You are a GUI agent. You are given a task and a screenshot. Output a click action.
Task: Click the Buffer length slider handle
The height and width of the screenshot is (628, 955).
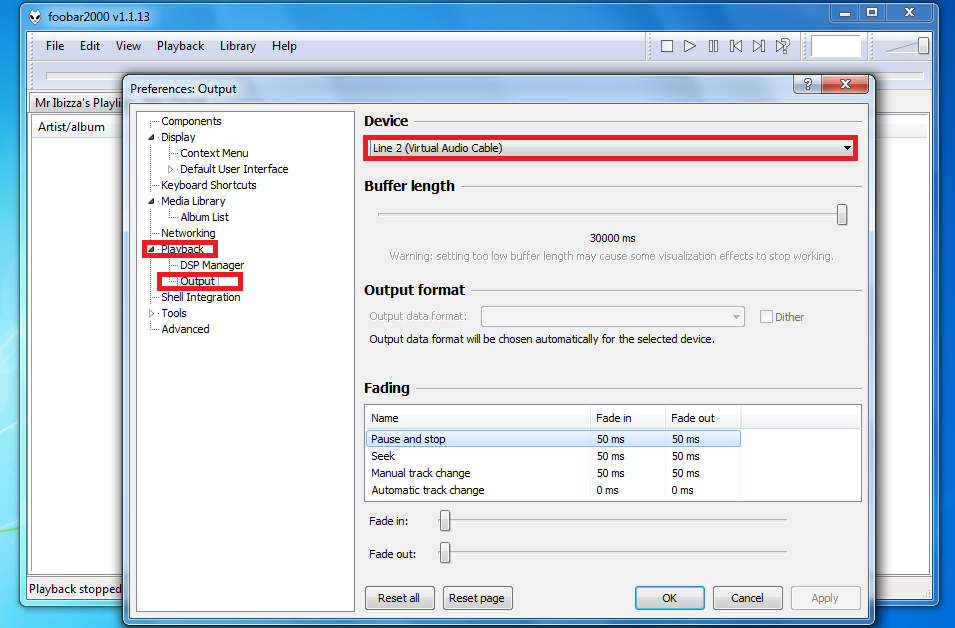click(842, 214)
